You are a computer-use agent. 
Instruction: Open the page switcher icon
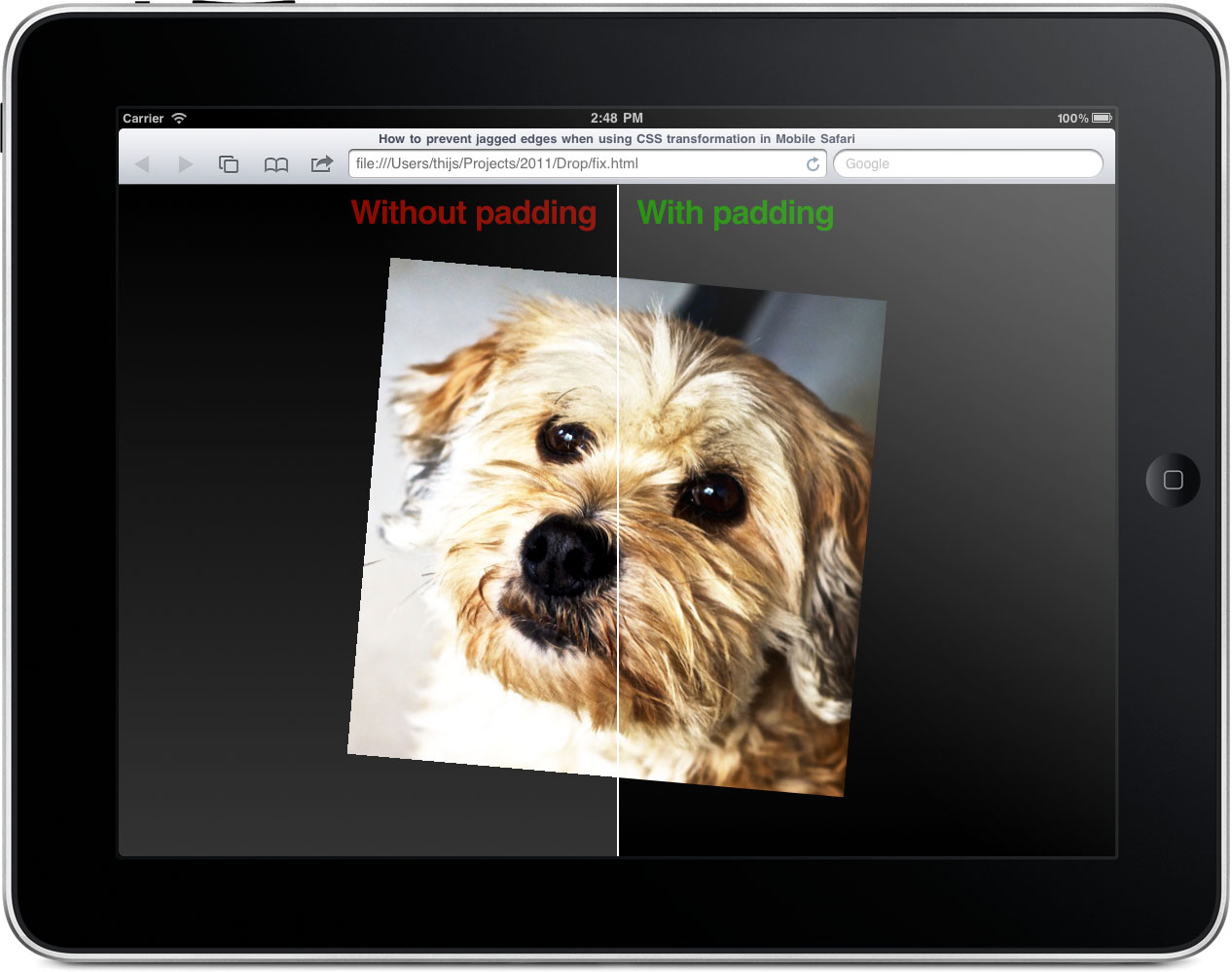point(230,164)
